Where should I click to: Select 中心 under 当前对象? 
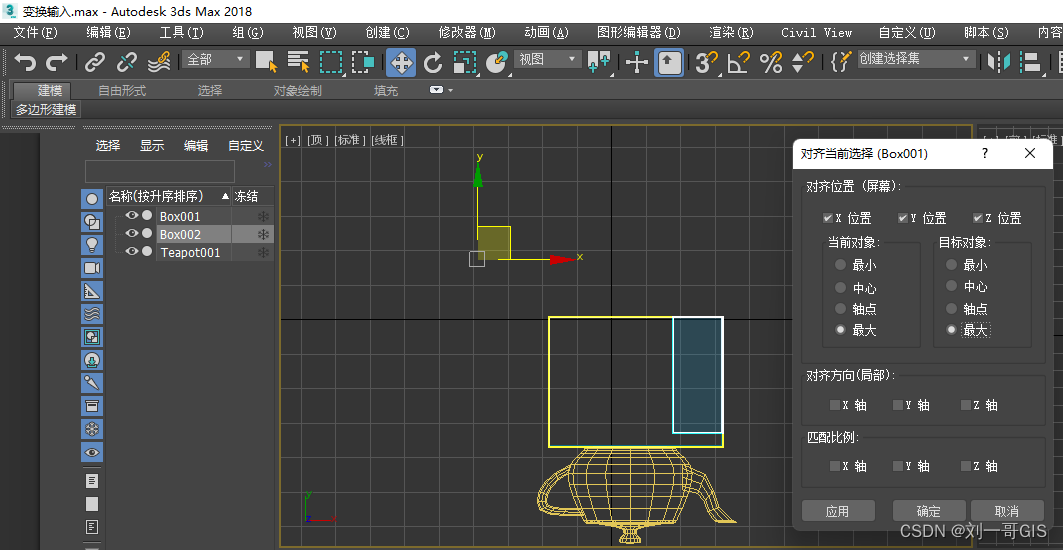tap(841, 288)
